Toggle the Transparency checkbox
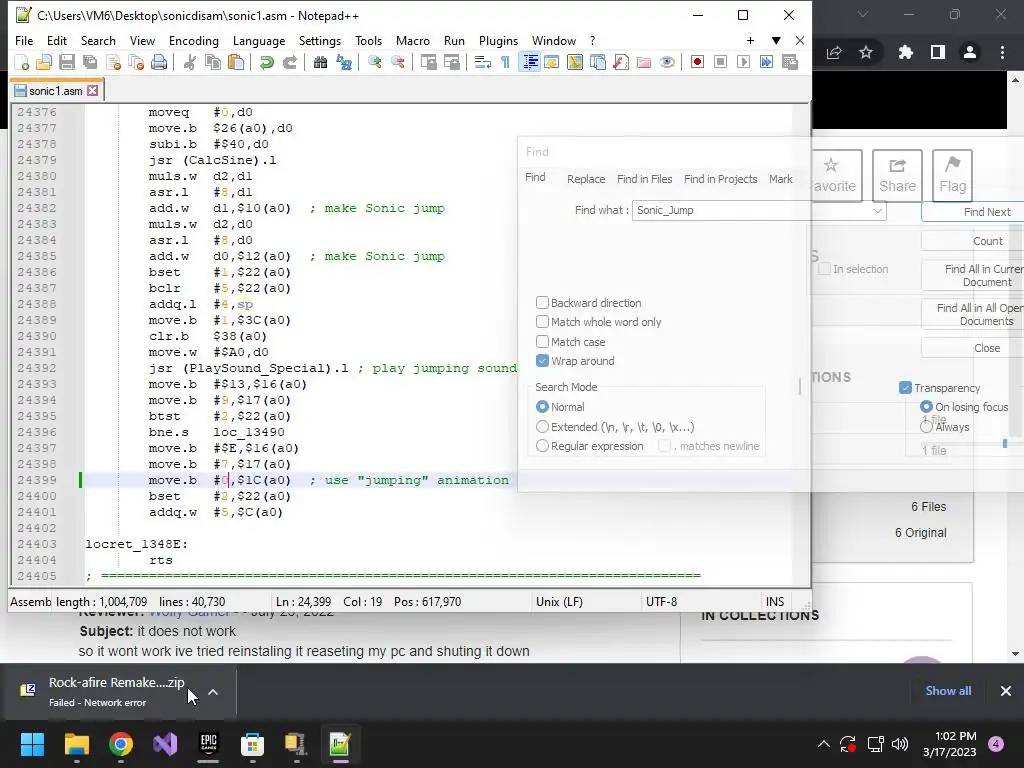 click(905, 388)
